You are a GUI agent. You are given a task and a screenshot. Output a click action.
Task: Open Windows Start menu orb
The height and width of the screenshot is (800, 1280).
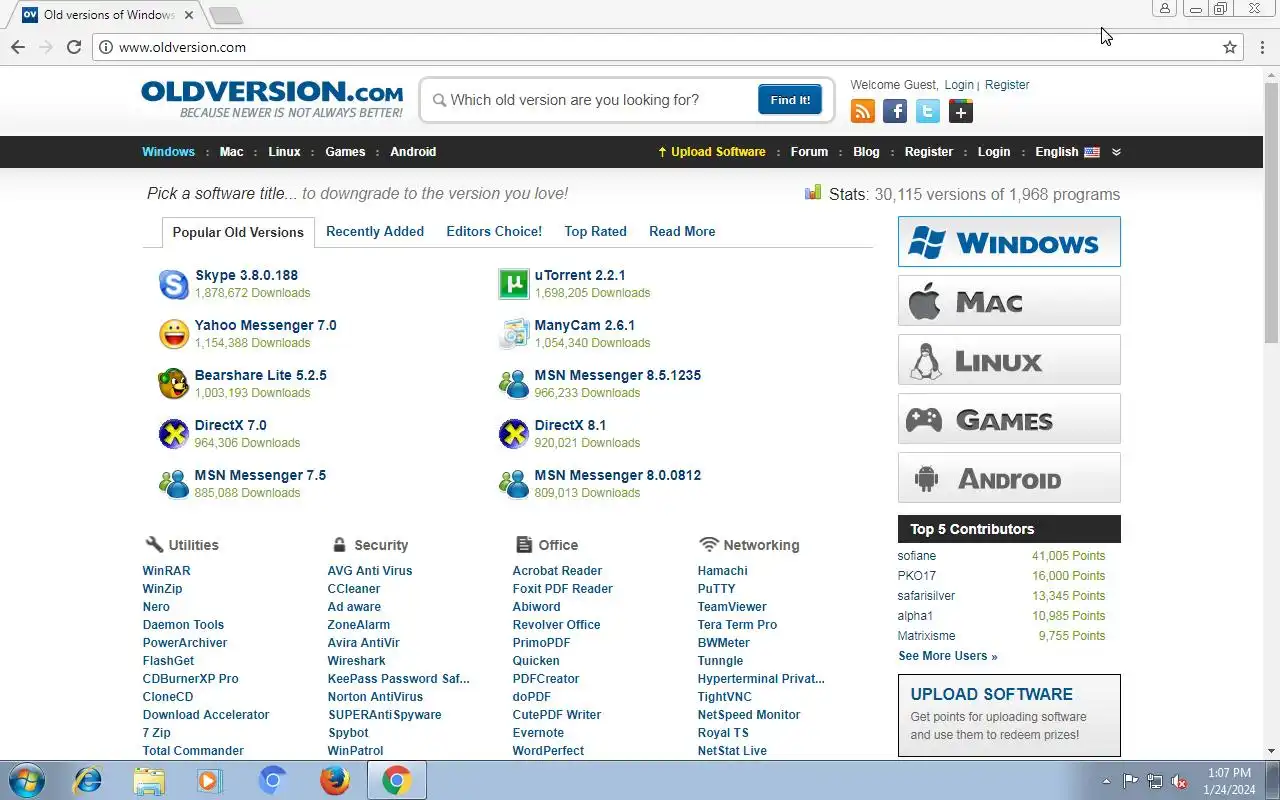pos(27,780)
